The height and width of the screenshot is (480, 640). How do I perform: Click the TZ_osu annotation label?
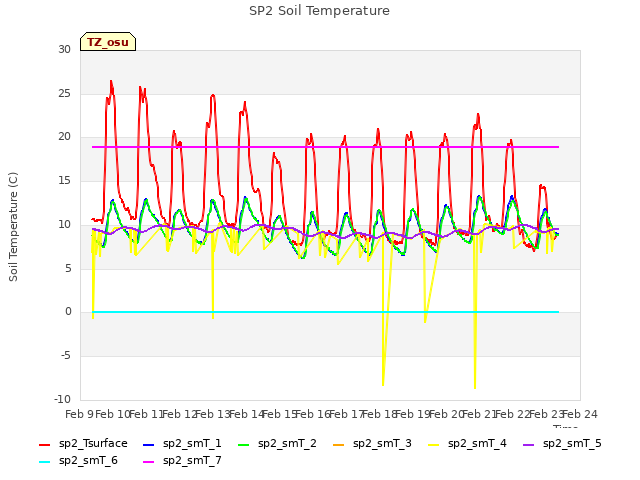point(108,42)
